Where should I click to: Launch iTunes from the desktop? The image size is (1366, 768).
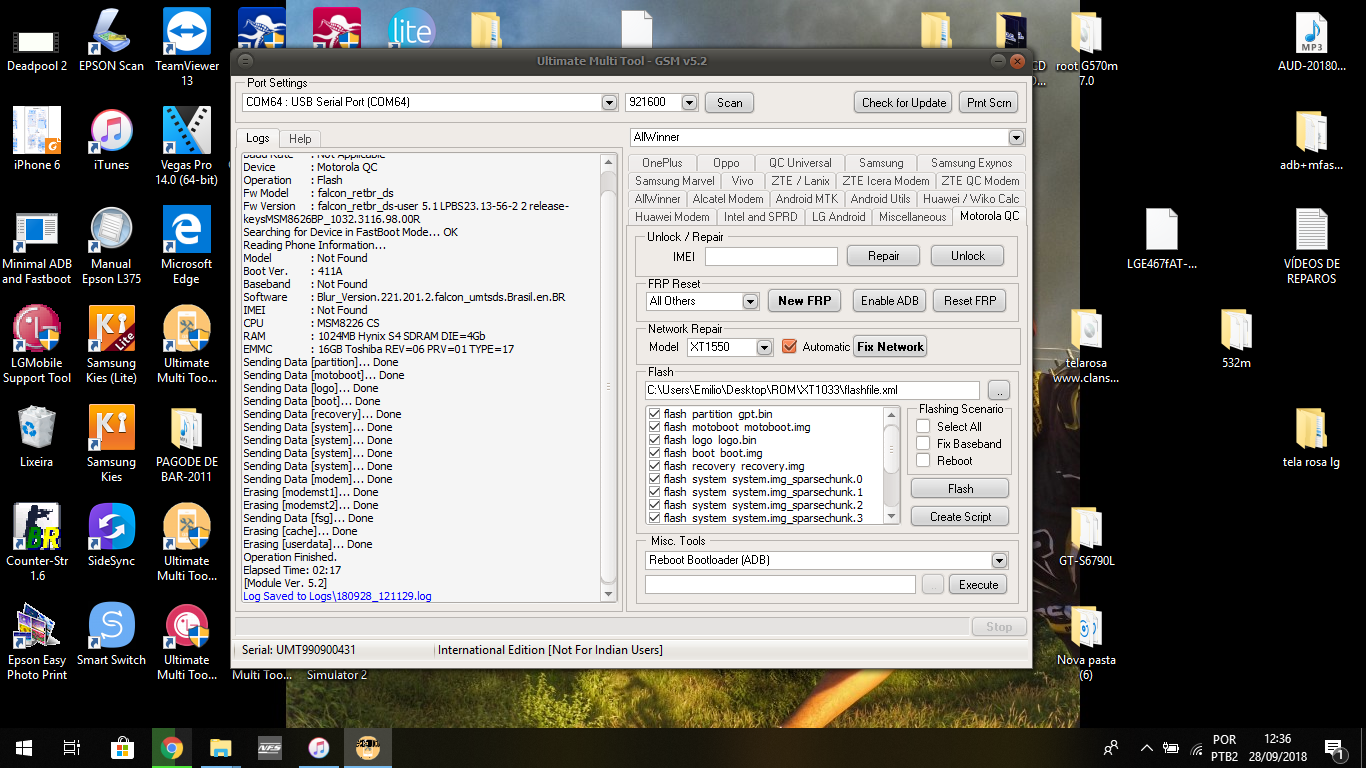click(111, 140)
